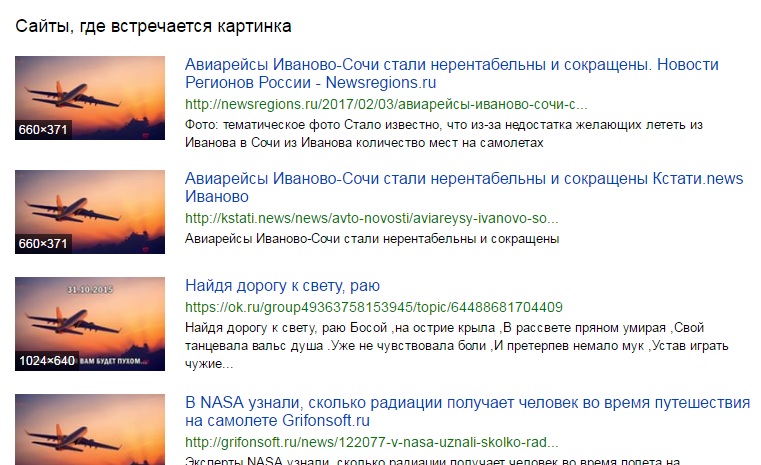
Task: Select the poem snippet 'Найдя дорогу к свету, раю Босой'
Action: (457, 346)
